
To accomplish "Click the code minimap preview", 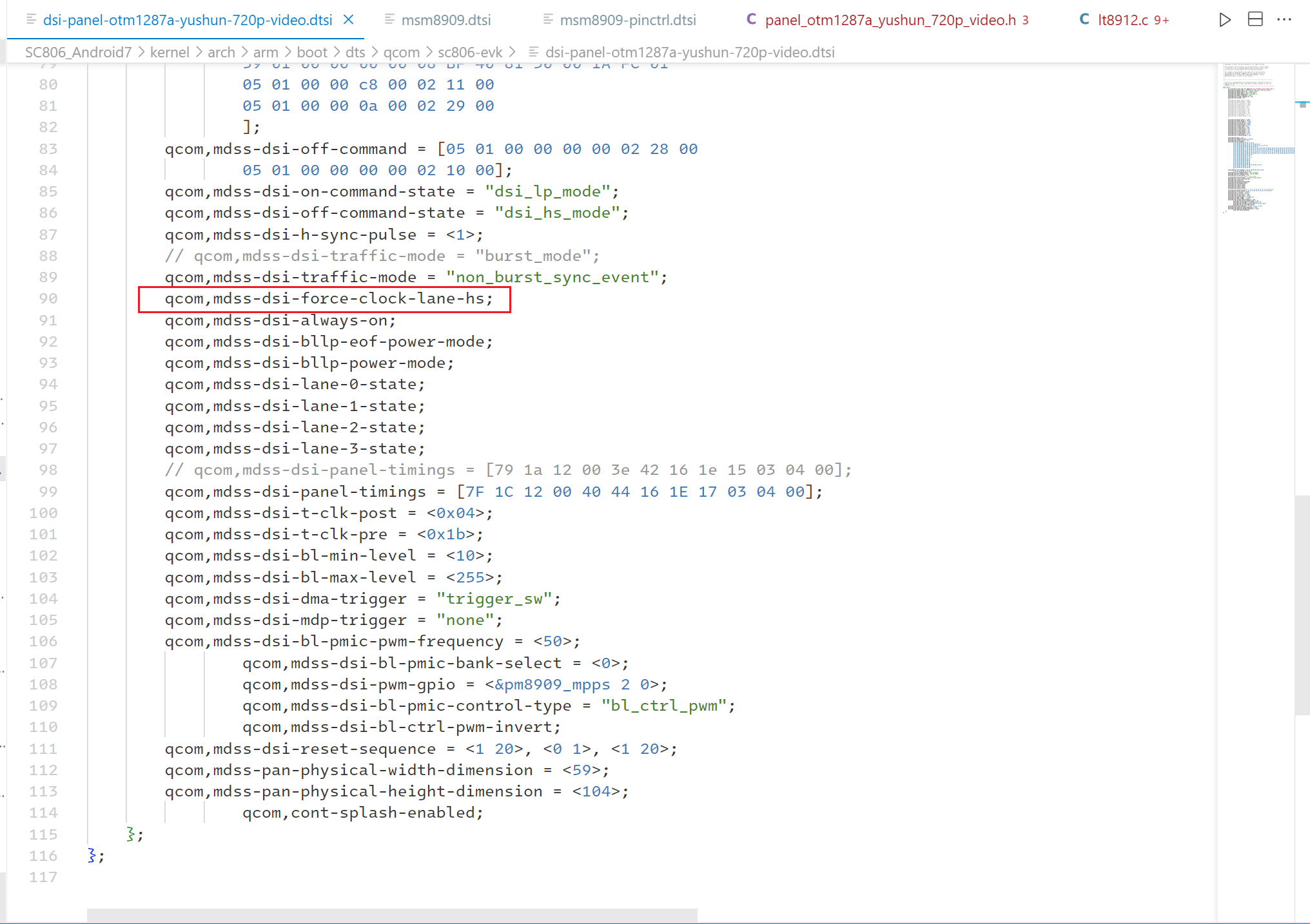I will pos(1256,138).
